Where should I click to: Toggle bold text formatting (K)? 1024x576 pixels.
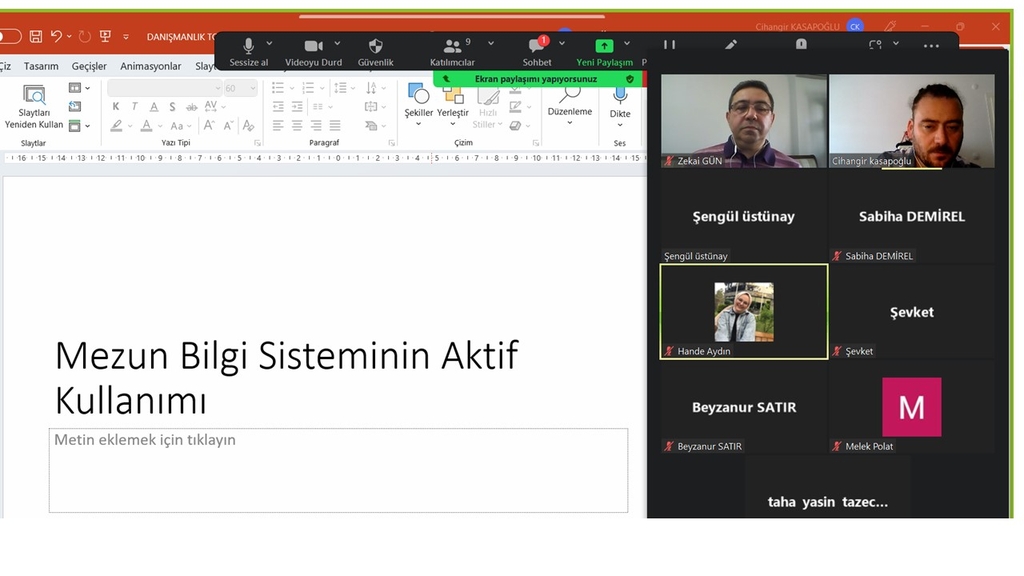[117, 107]
